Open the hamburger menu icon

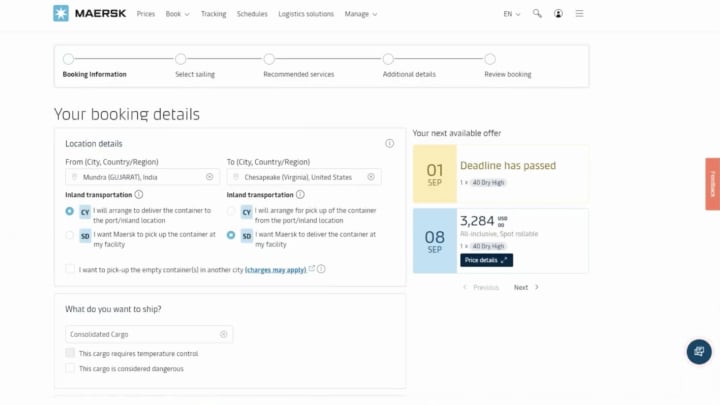[x=579, y=14]
